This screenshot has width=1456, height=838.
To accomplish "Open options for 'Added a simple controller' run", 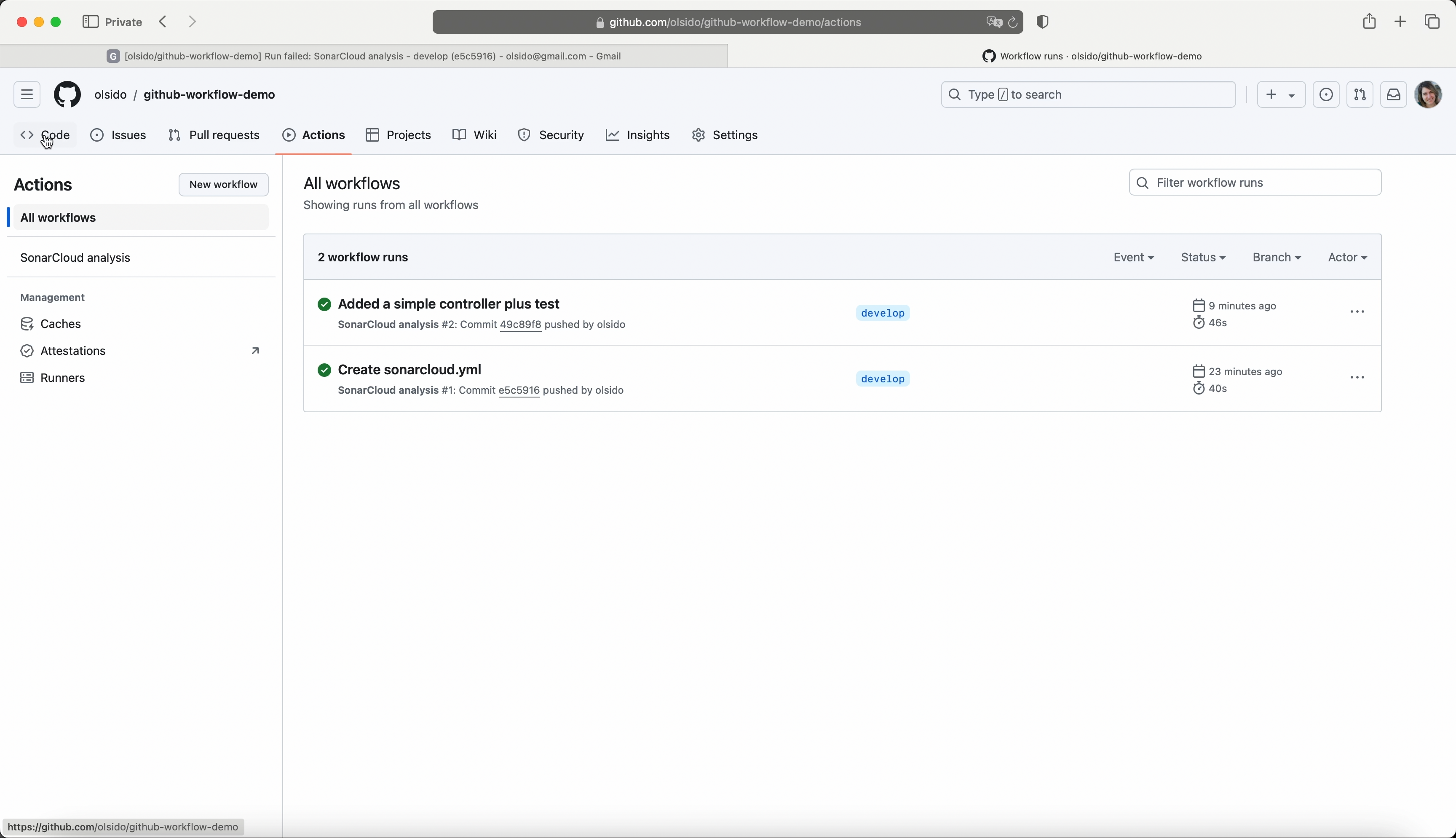I will [1358, 312].
